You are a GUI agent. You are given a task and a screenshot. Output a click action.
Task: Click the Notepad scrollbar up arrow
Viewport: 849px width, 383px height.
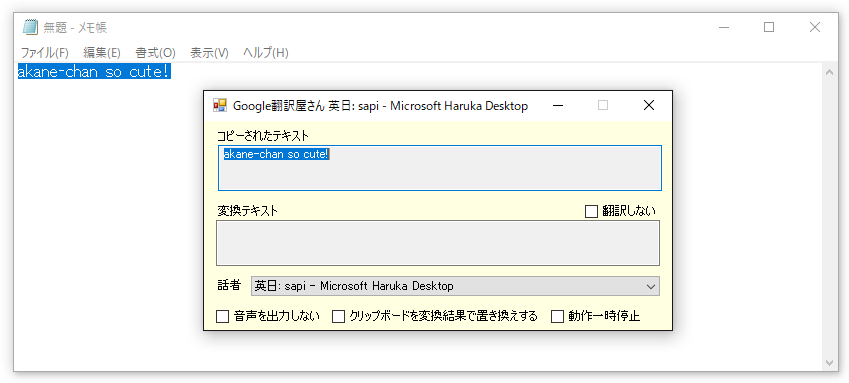click(829, 73)
